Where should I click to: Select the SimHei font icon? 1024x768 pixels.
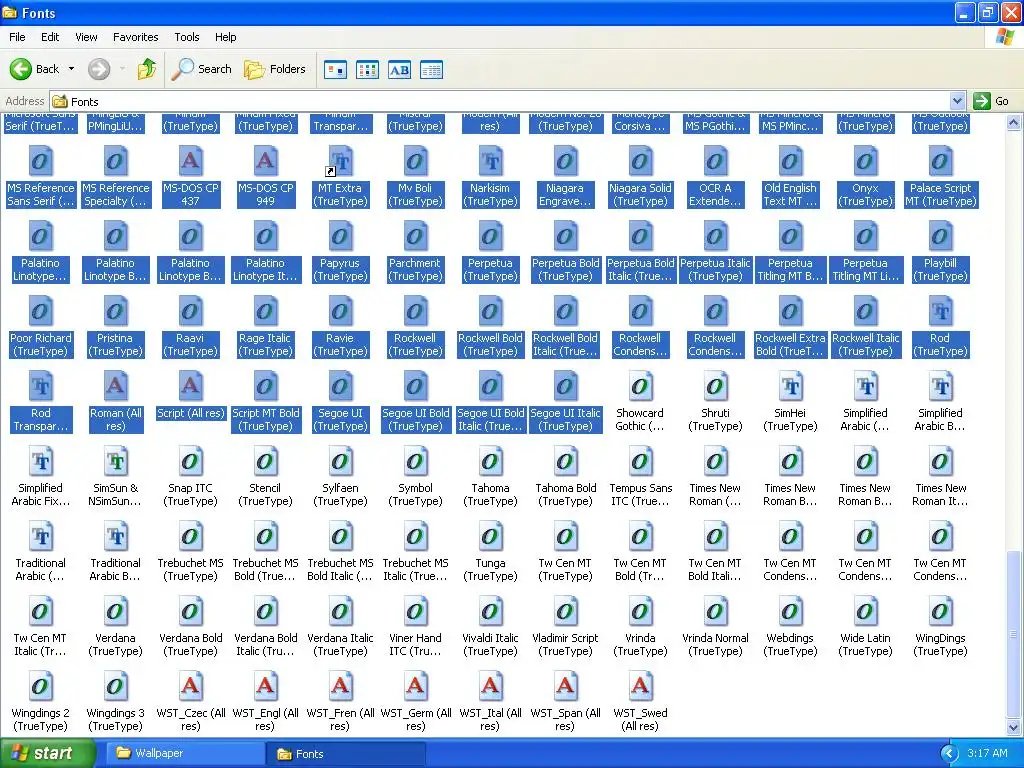pyautogui.click(x=790, y=387)
